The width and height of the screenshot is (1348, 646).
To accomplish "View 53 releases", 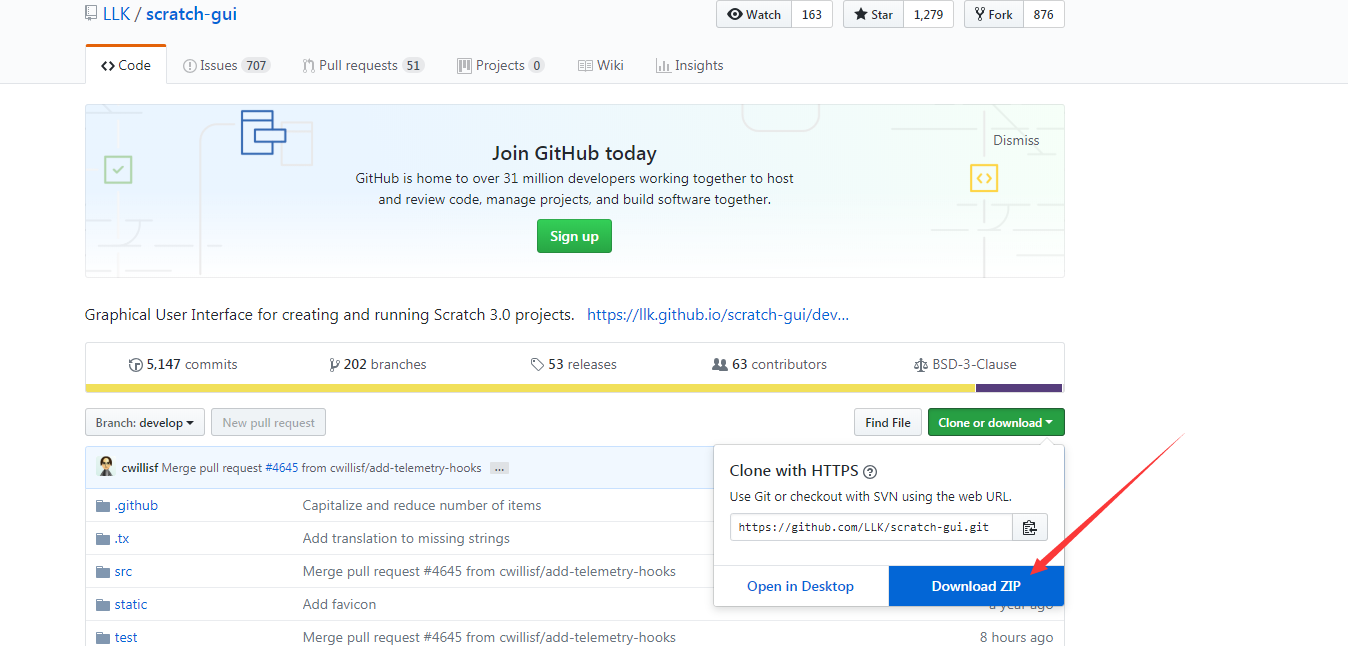I will click(x=574, y=364).
